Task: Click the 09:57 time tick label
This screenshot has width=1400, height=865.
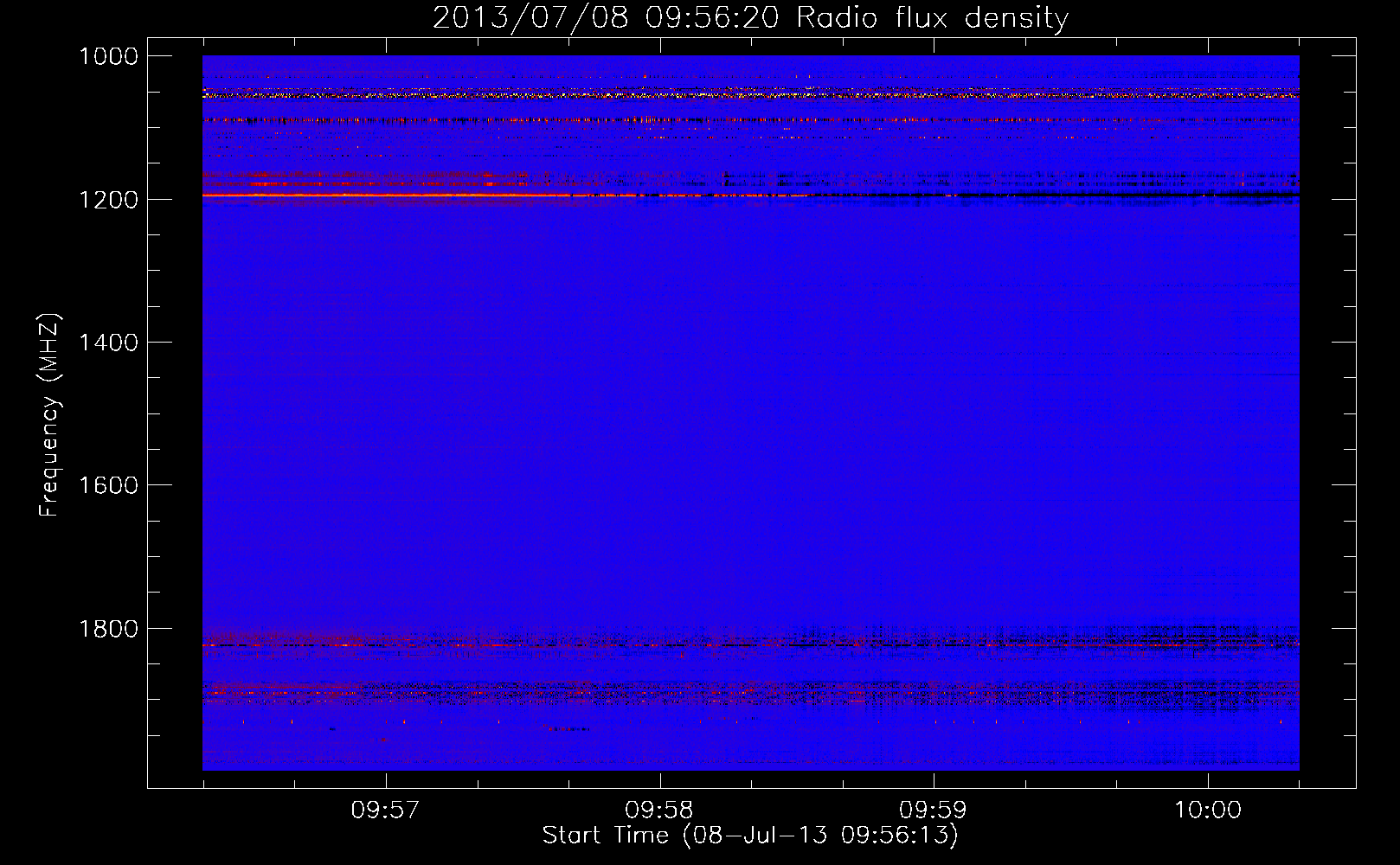Action: click(385, 810)
